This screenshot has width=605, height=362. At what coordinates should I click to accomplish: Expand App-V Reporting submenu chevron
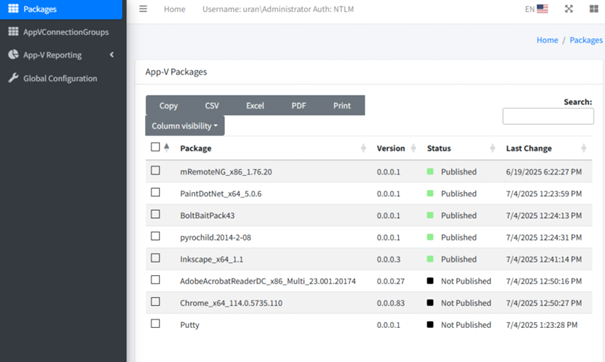pyautogui.click(x=112, y=55)
